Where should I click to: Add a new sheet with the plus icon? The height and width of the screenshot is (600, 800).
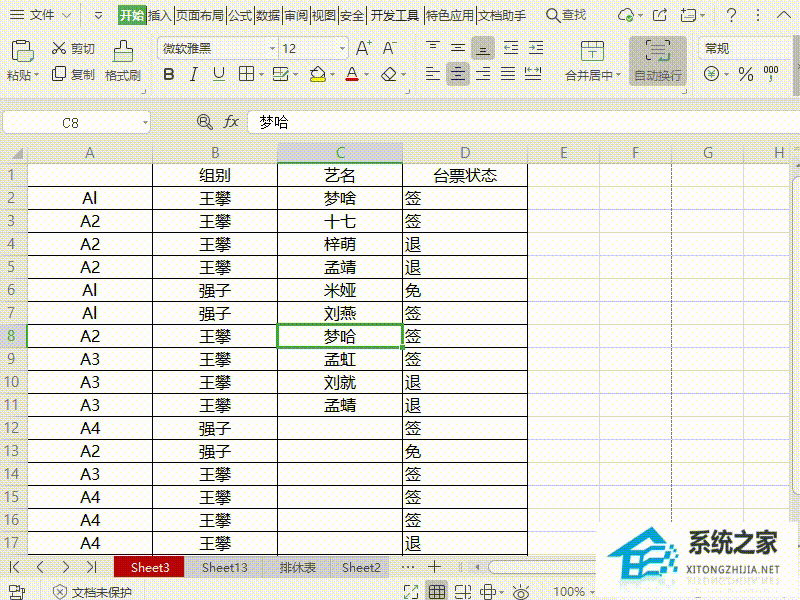click(x=435, y=567)
